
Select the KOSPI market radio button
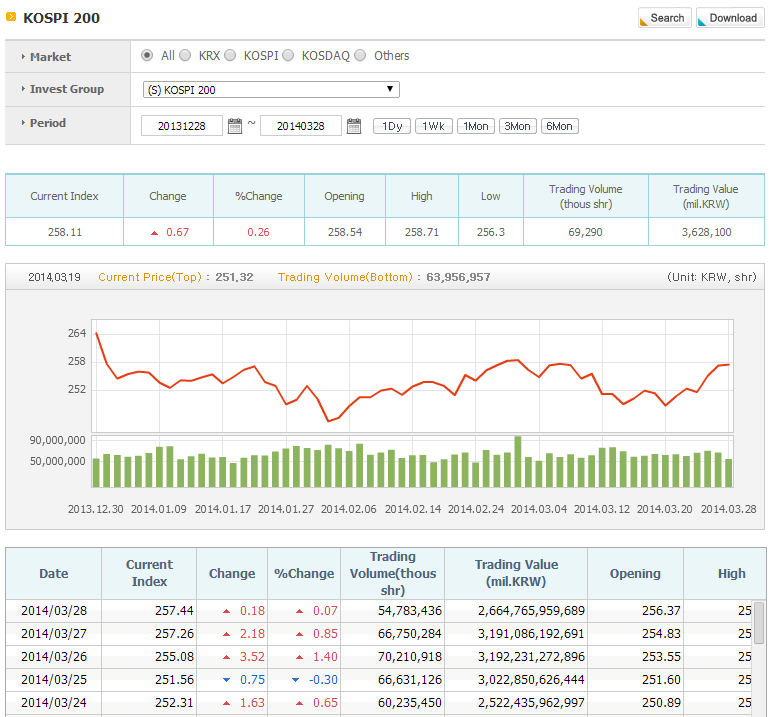pos(230,55)
